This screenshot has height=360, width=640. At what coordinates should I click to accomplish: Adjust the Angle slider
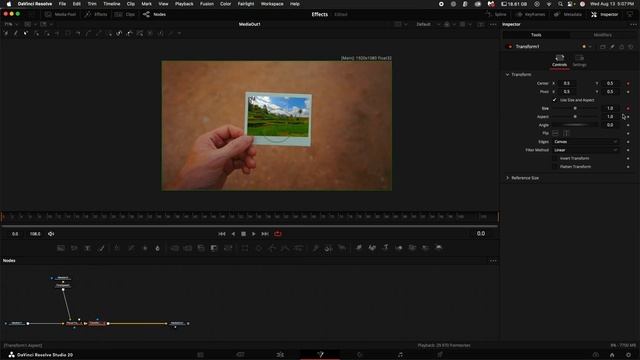click(575, 125)
